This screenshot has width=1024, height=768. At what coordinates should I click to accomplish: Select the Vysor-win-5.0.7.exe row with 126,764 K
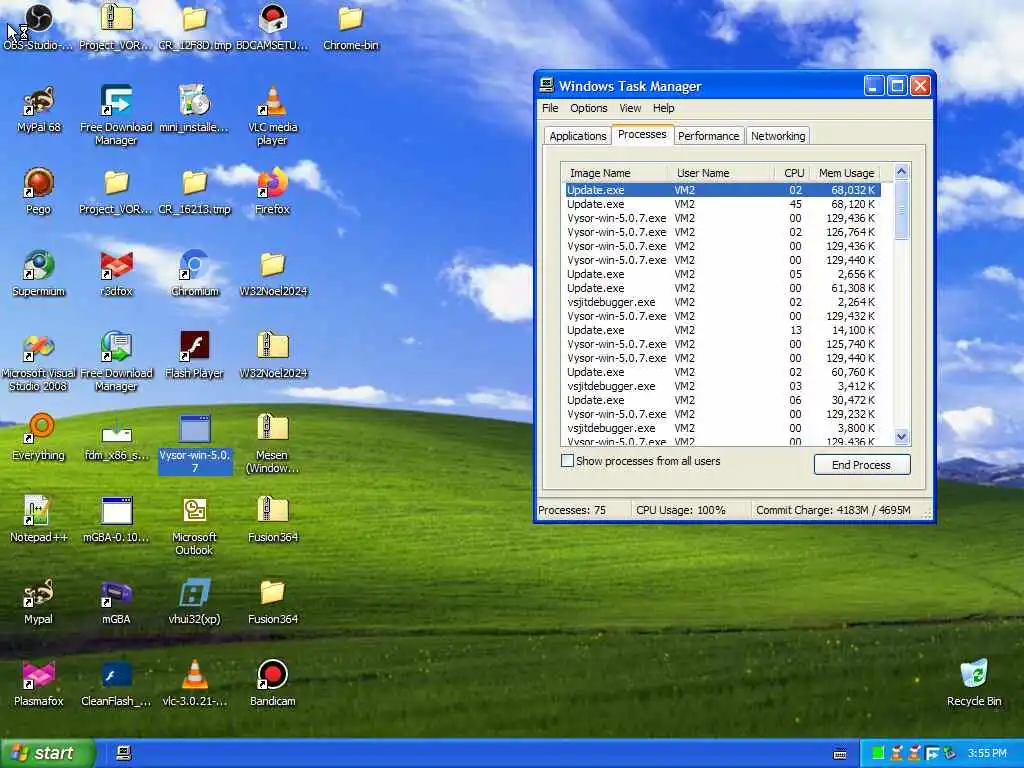pyautogui.click(x=722, y=232)
